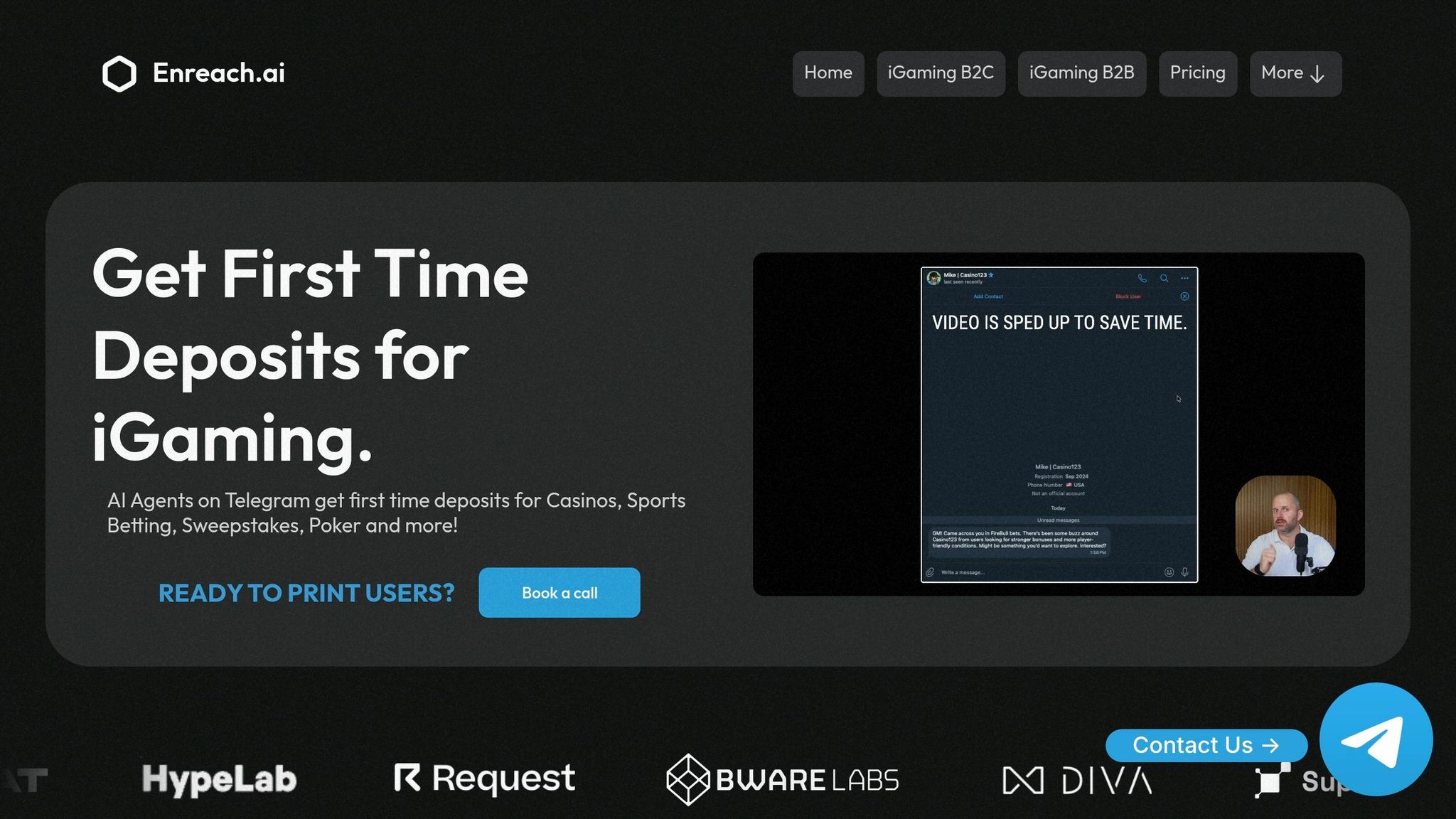This screenshot has width=1456, height=819.
Task: Open the iGaming B2C page
Action: [x=940, y=73]
